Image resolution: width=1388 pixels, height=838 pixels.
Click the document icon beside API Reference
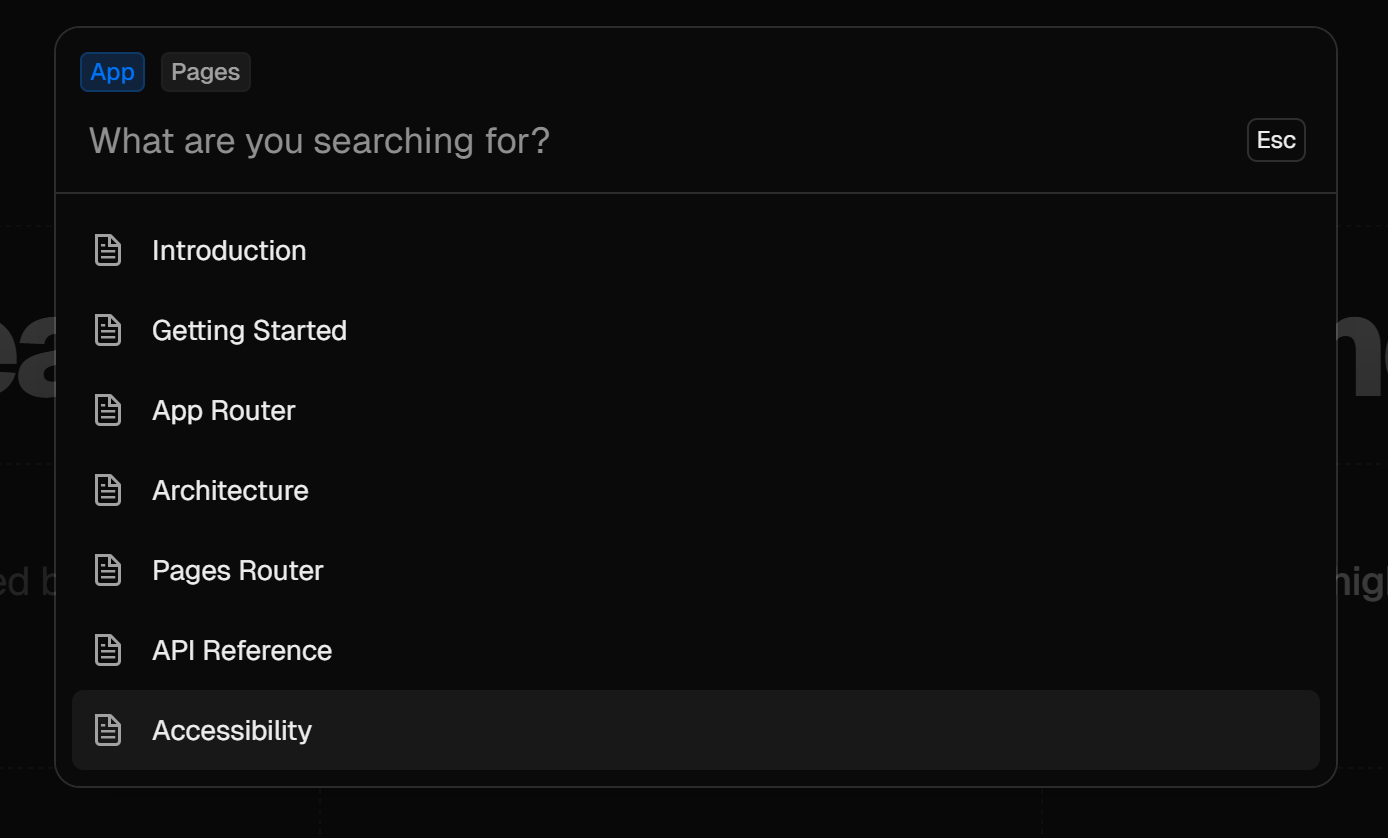click(x=108, y=650)
